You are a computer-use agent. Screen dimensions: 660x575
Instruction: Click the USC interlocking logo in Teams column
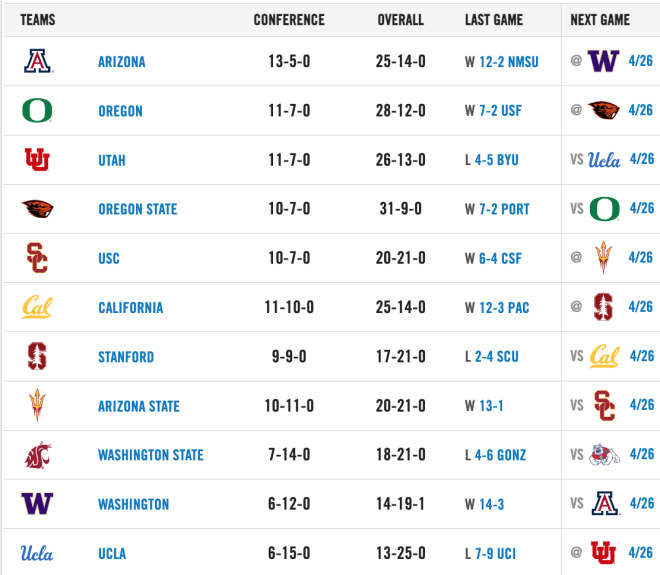click(x=37, y=258)
